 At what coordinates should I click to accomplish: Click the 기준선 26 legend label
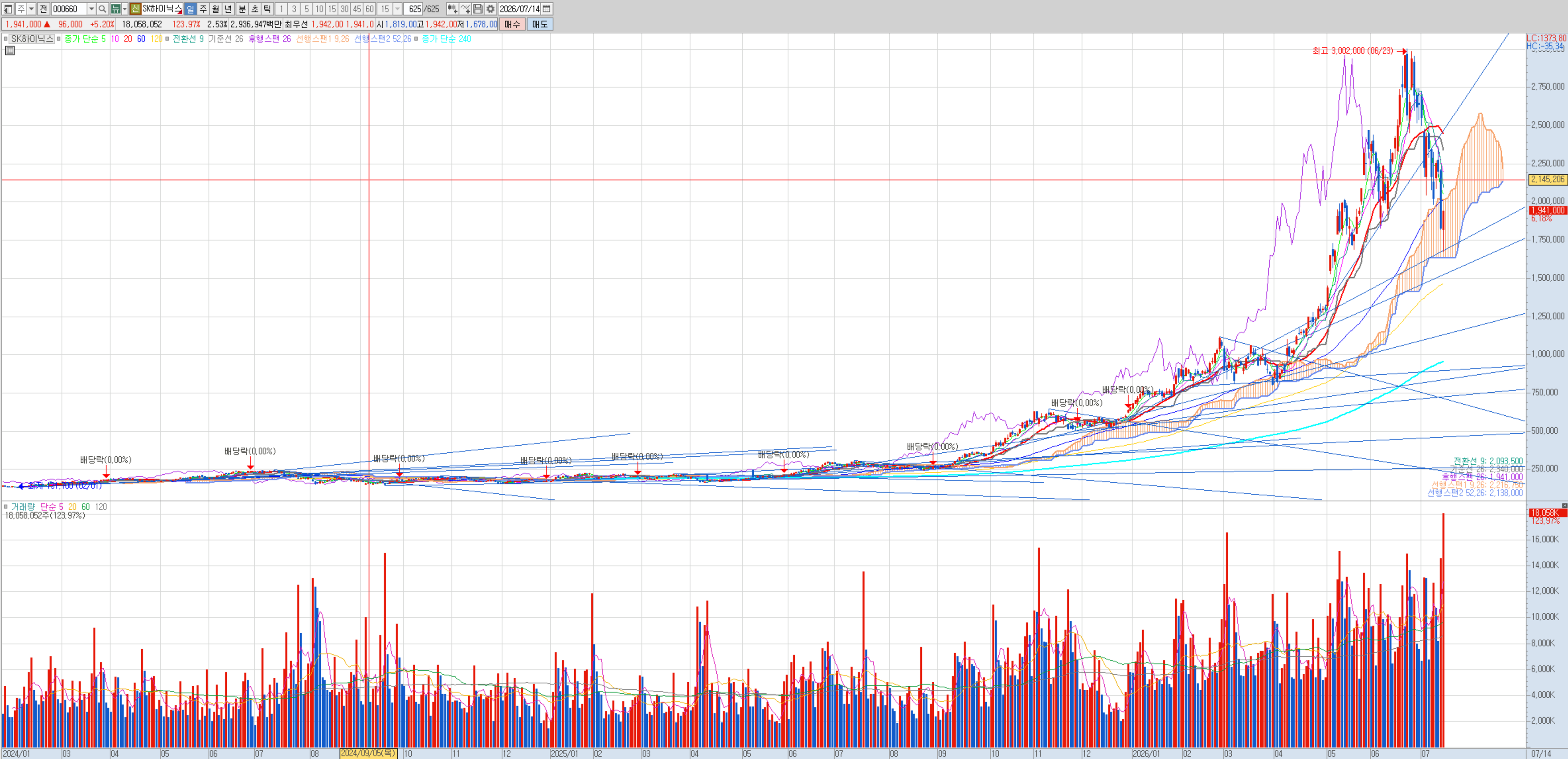click(226, 39)
